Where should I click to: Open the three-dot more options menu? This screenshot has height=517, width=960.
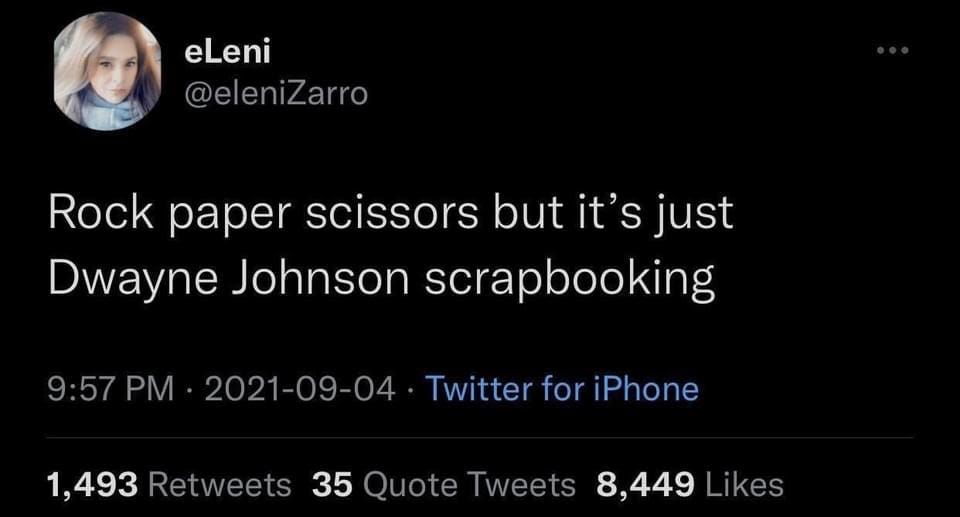[893, 50]
